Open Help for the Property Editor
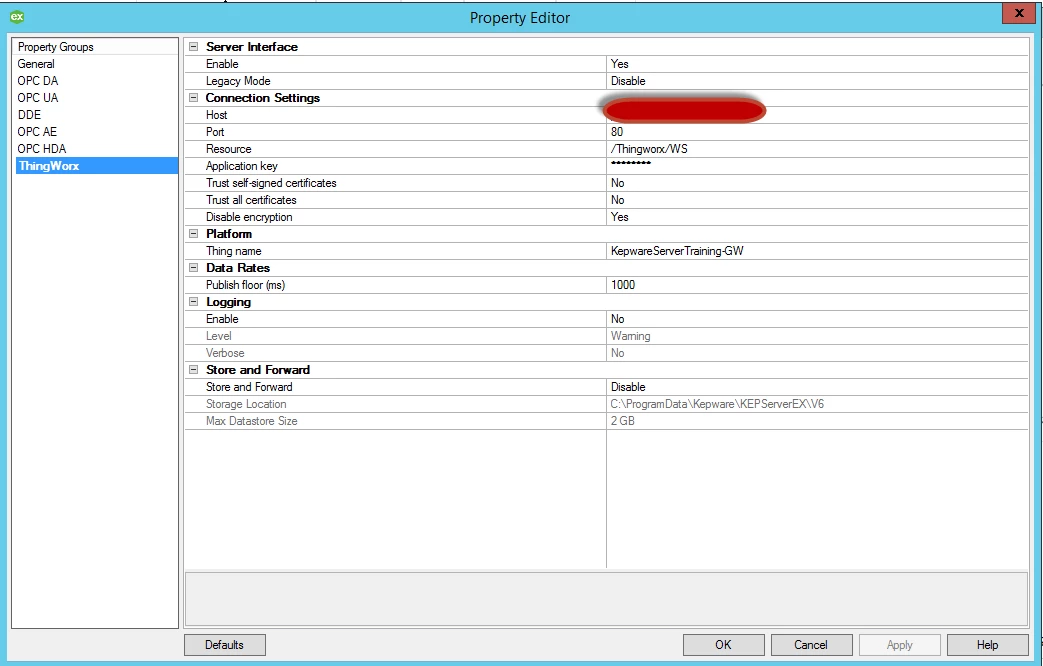The height and width of the screenshot is (666, 1043). click(x=987, y=645)
